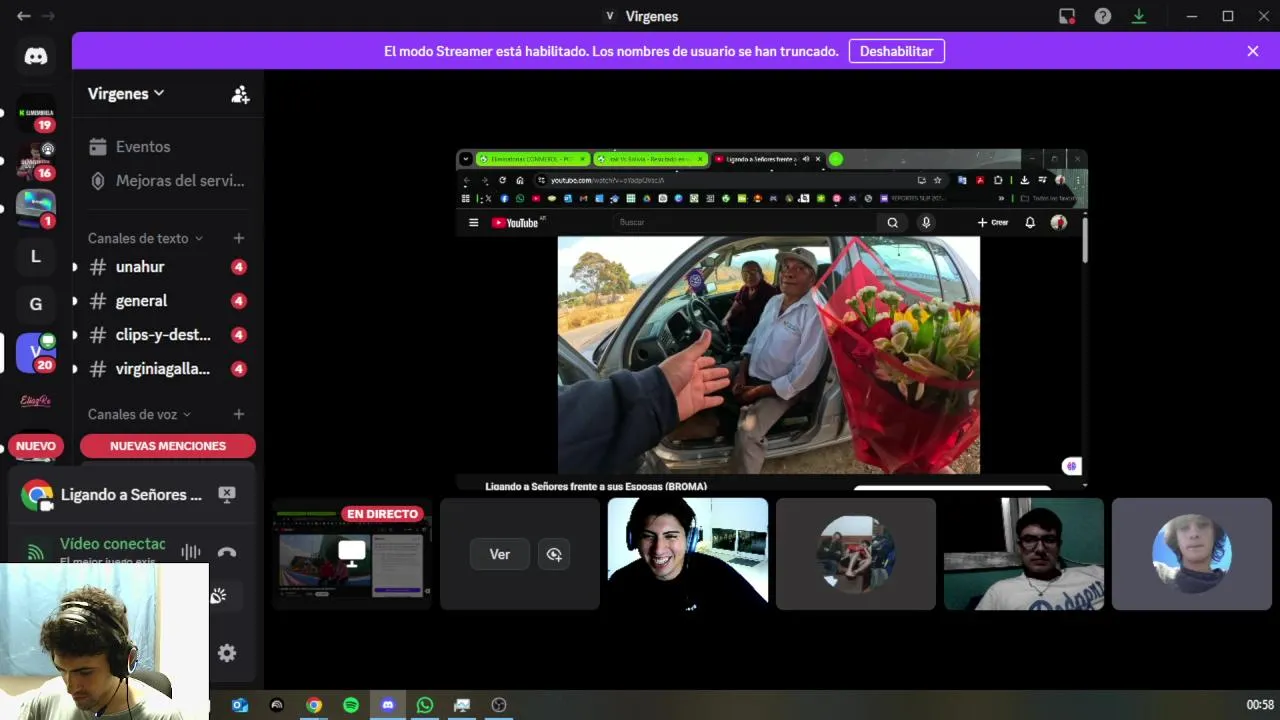Stop streaming the Ligando a Señores window

coord(227,494)
